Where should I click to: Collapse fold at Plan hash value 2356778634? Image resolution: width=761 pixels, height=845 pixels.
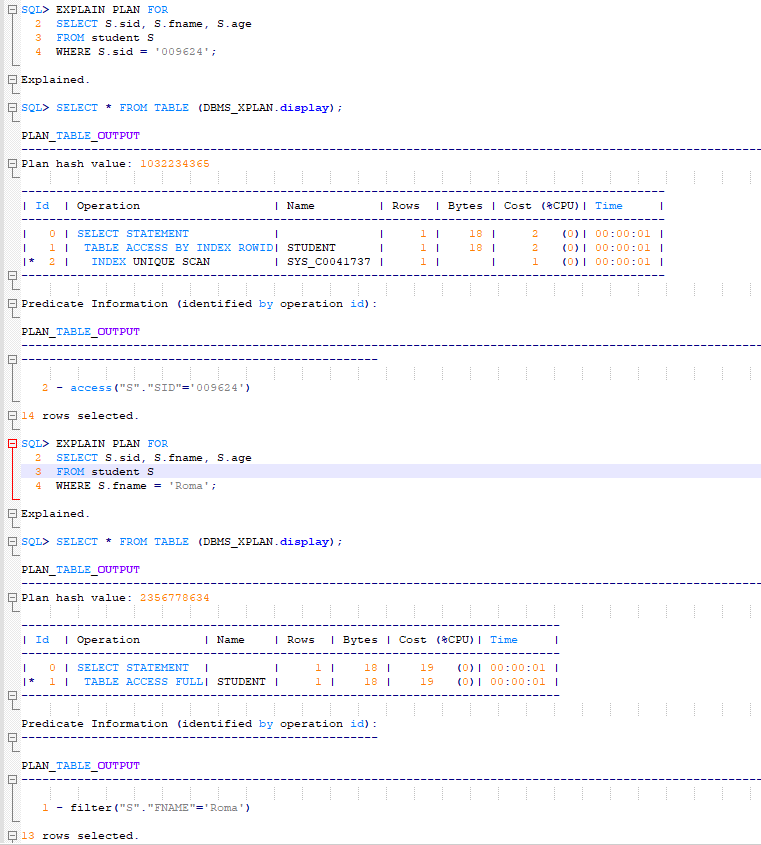12,598
